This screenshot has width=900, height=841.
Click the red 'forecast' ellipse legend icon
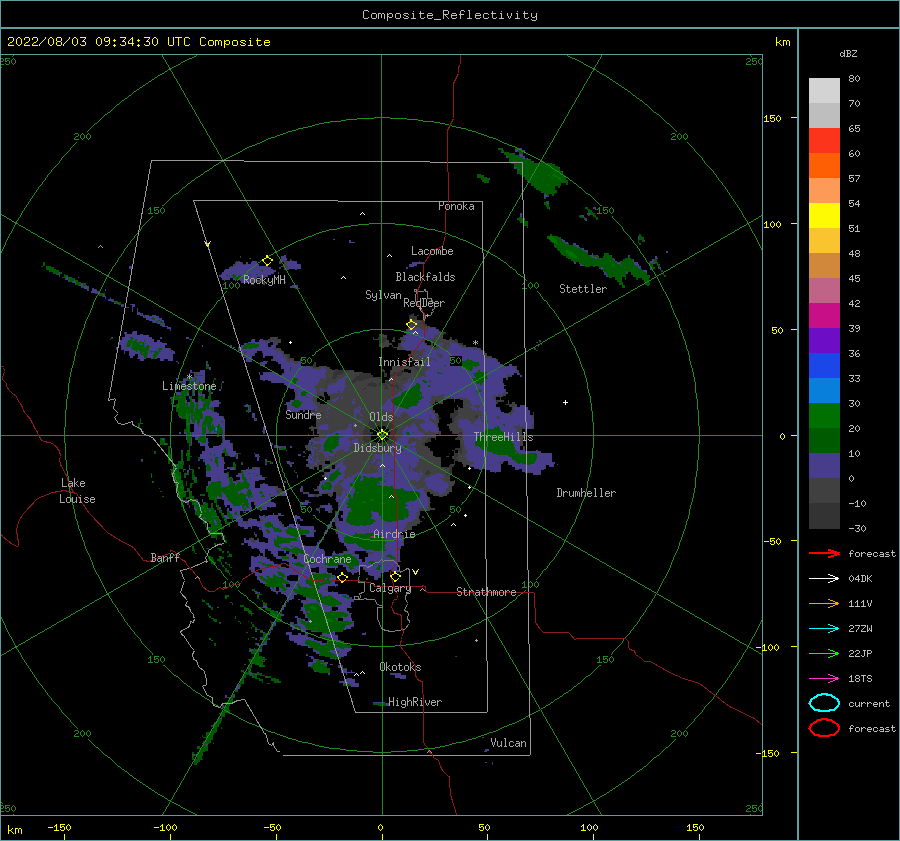(824, 728)
